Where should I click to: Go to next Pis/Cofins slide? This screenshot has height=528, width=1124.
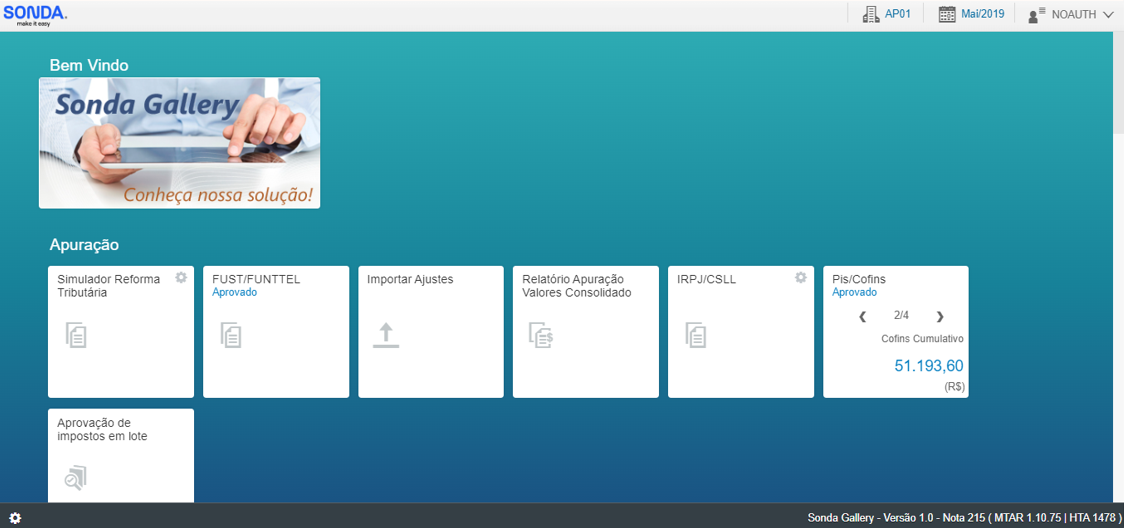click(940, 317)
